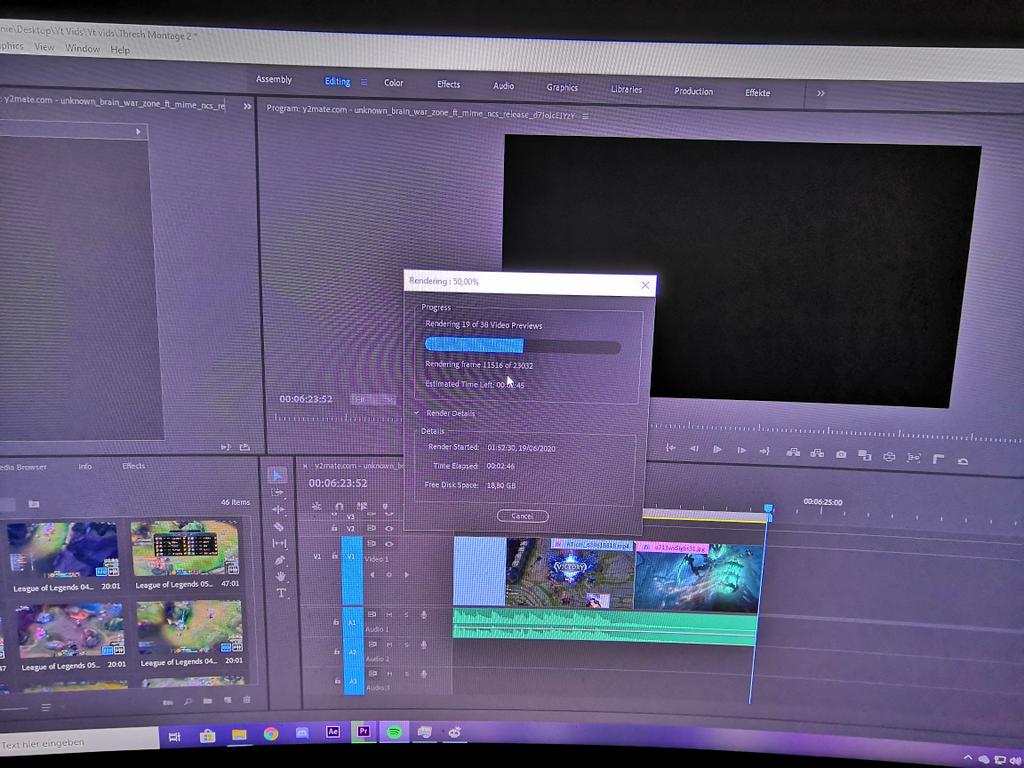Toggle lock on track V2
Viewport: 1024px width, 768px height.
pyautogui.click(x=334, y=528)
